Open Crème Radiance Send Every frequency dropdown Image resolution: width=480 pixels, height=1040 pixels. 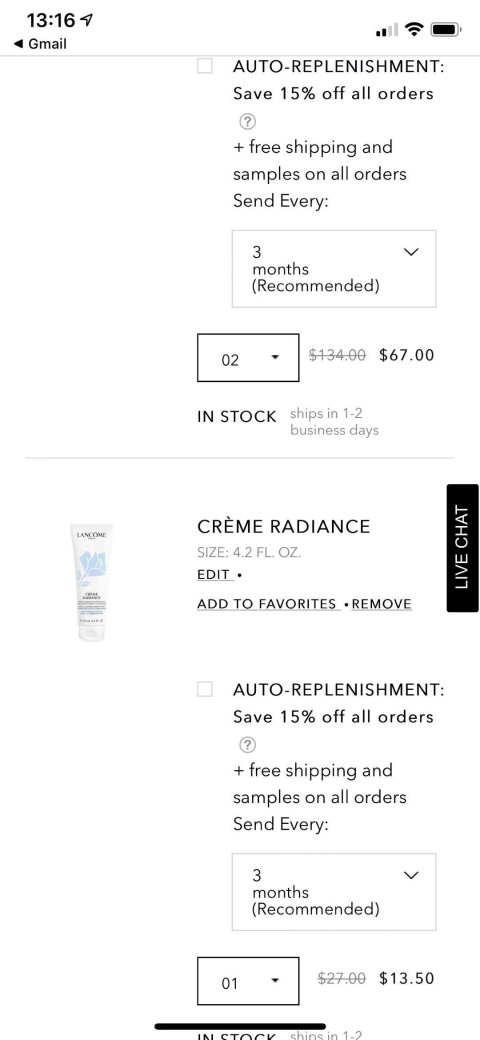click(334, 892)
